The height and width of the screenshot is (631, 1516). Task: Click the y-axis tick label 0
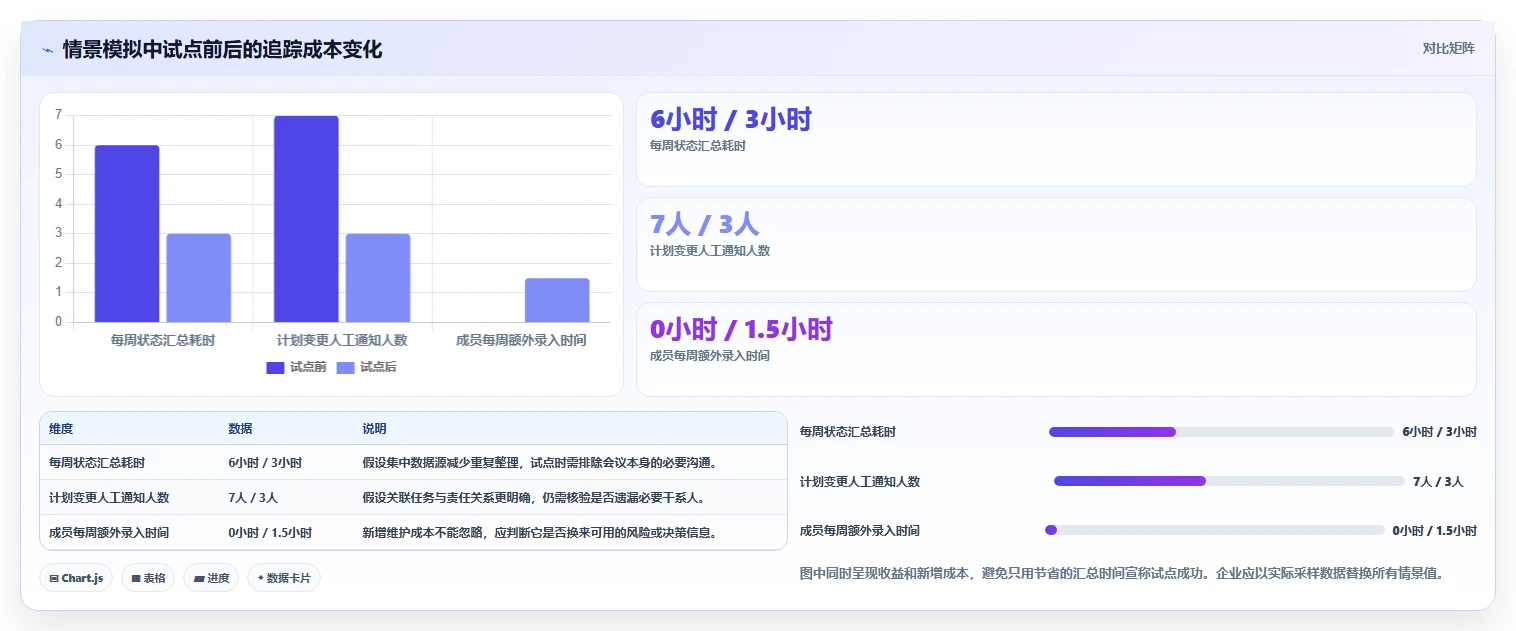tap(58, 322)
